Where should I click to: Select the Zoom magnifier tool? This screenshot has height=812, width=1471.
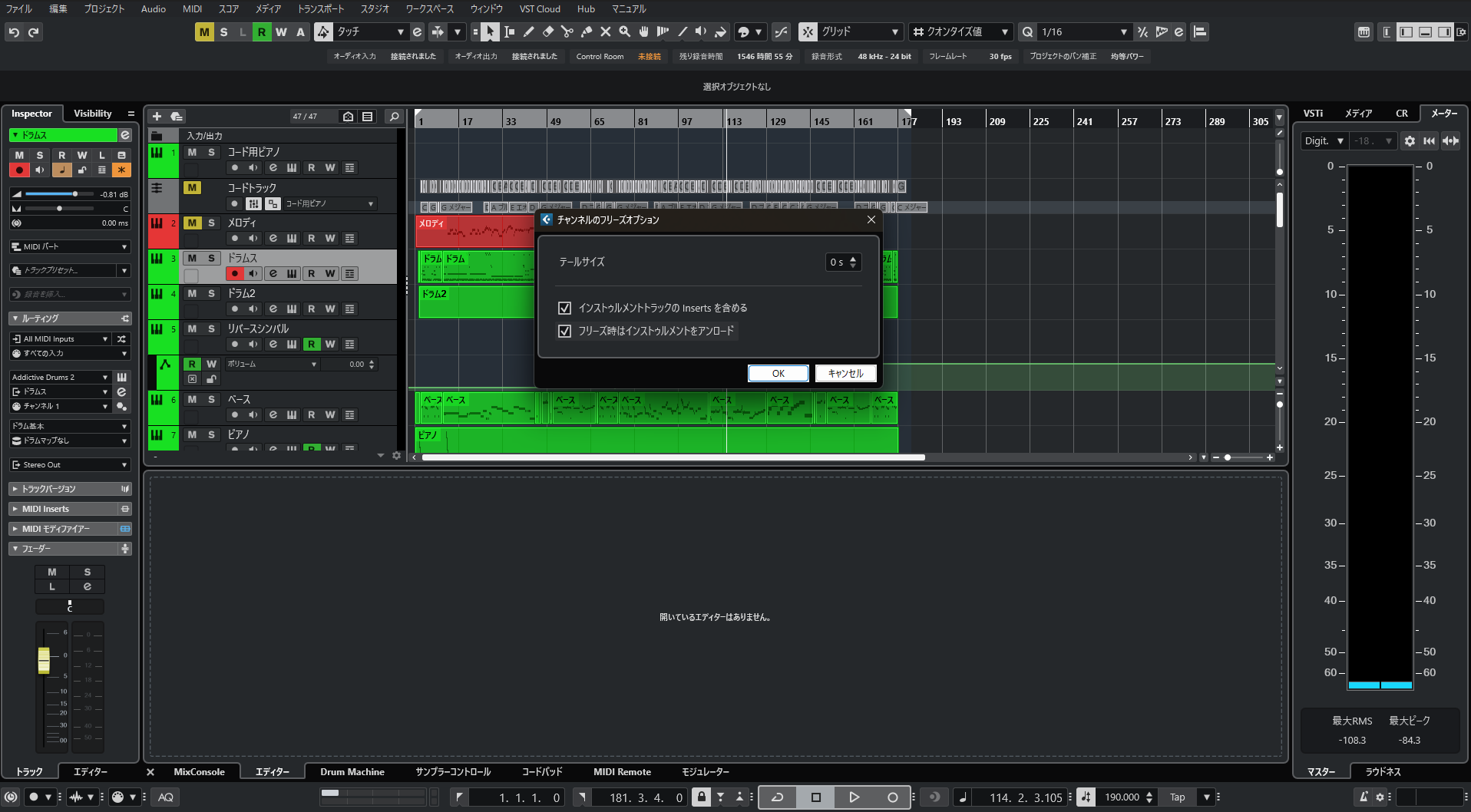(624, 32)
